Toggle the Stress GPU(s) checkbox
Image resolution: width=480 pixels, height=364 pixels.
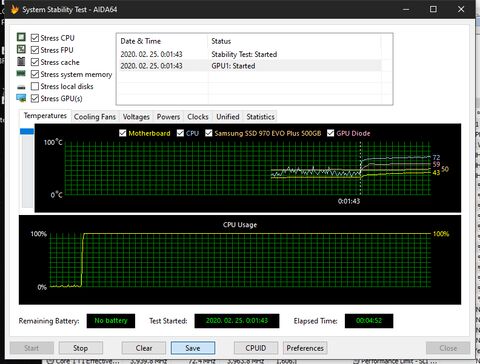tap(35, 98)
